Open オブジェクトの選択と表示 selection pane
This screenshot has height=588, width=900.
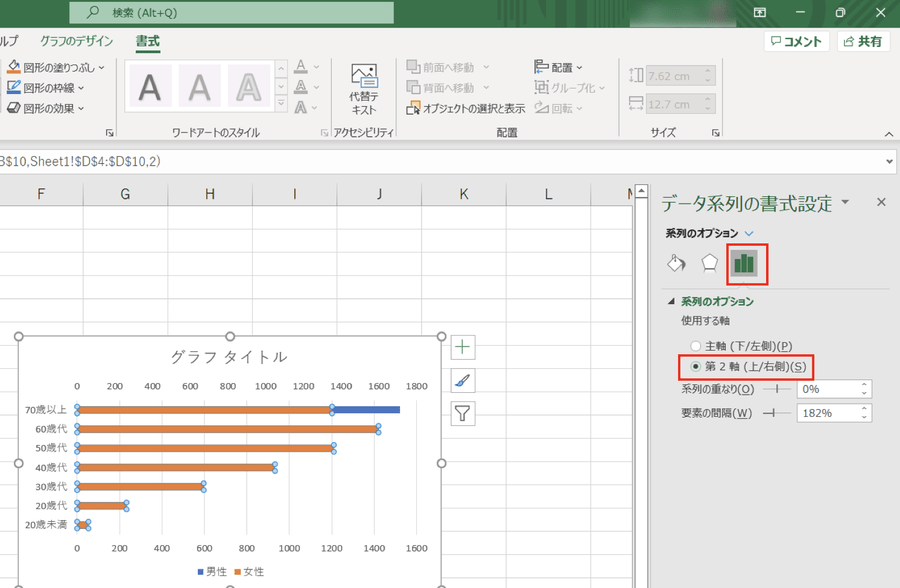465,108
